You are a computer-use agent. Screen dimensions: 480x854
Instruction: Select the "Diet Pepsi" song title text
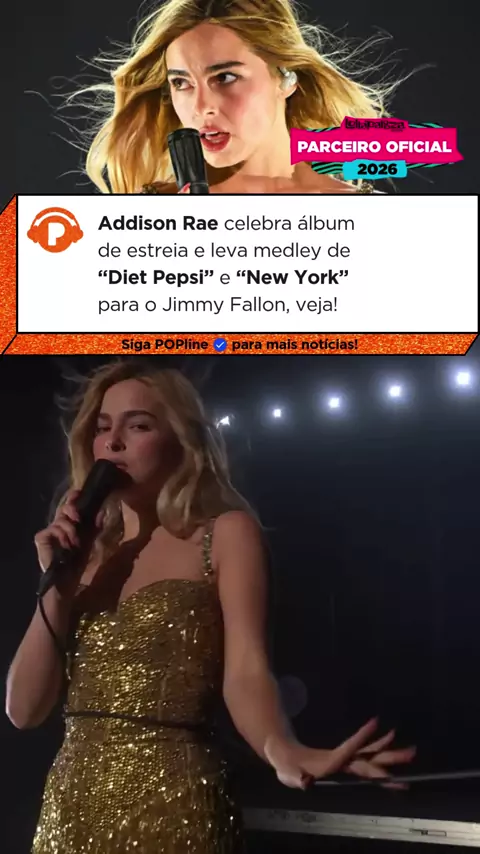coord(156,278)
